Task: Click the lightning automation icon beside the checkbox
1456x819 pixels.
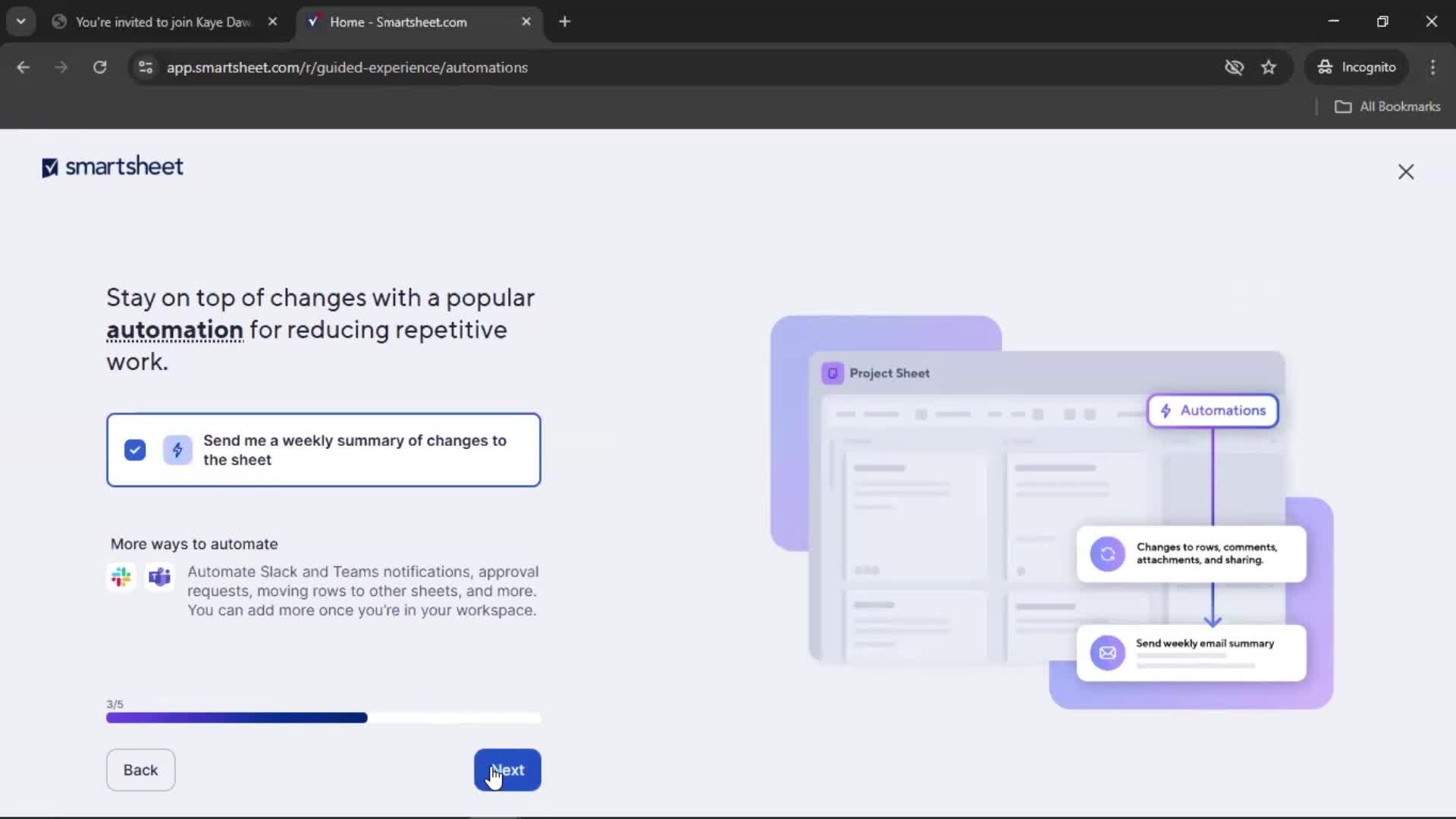Action: point(177,450)
